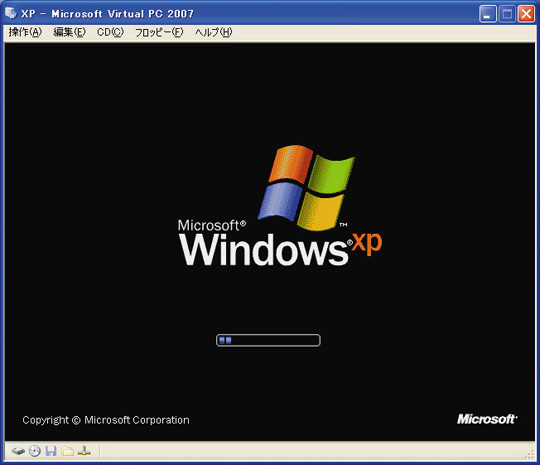Click the Copyright Microsoft Corporation text

click(x=106, y=420)
